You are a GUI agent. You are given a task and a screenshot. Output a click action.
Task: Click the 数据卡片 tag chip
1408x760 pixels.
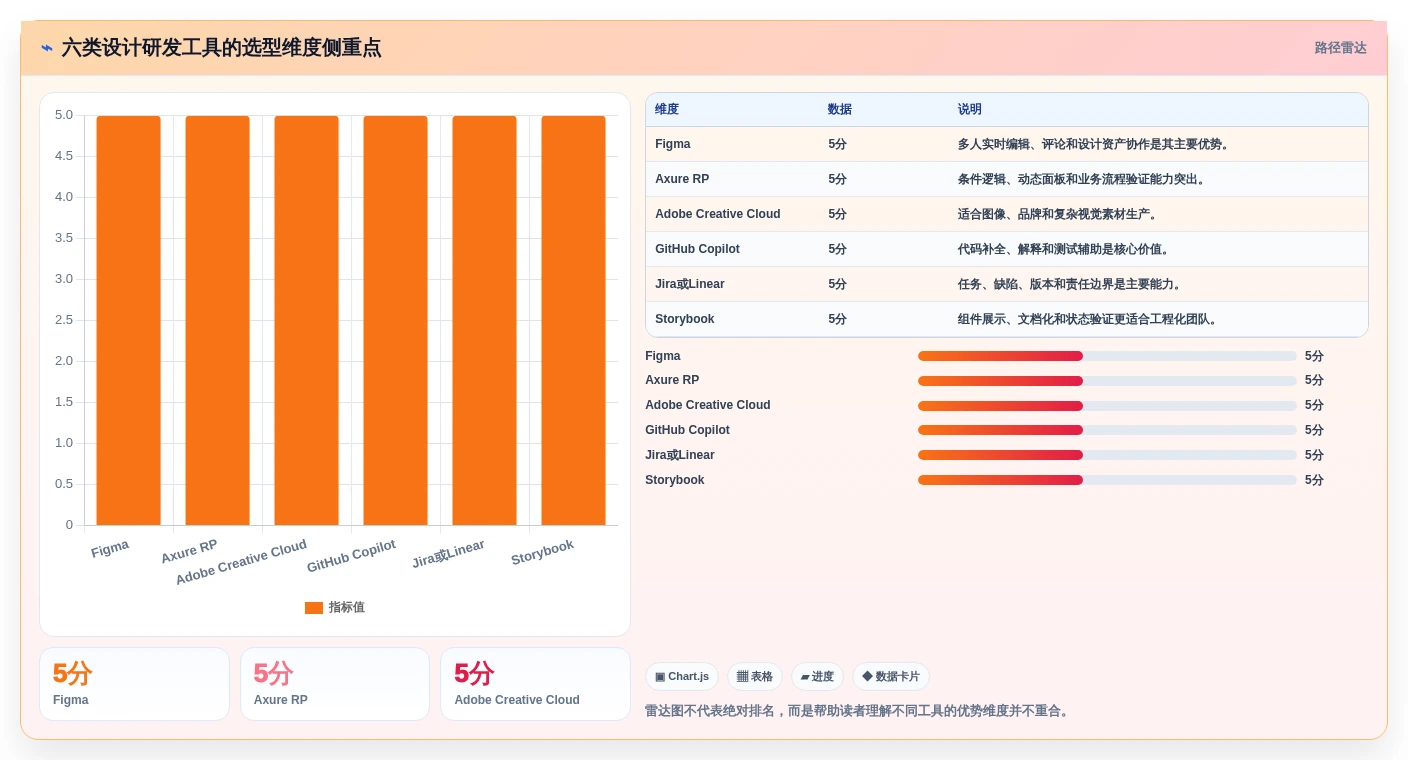tap(891, 677)
